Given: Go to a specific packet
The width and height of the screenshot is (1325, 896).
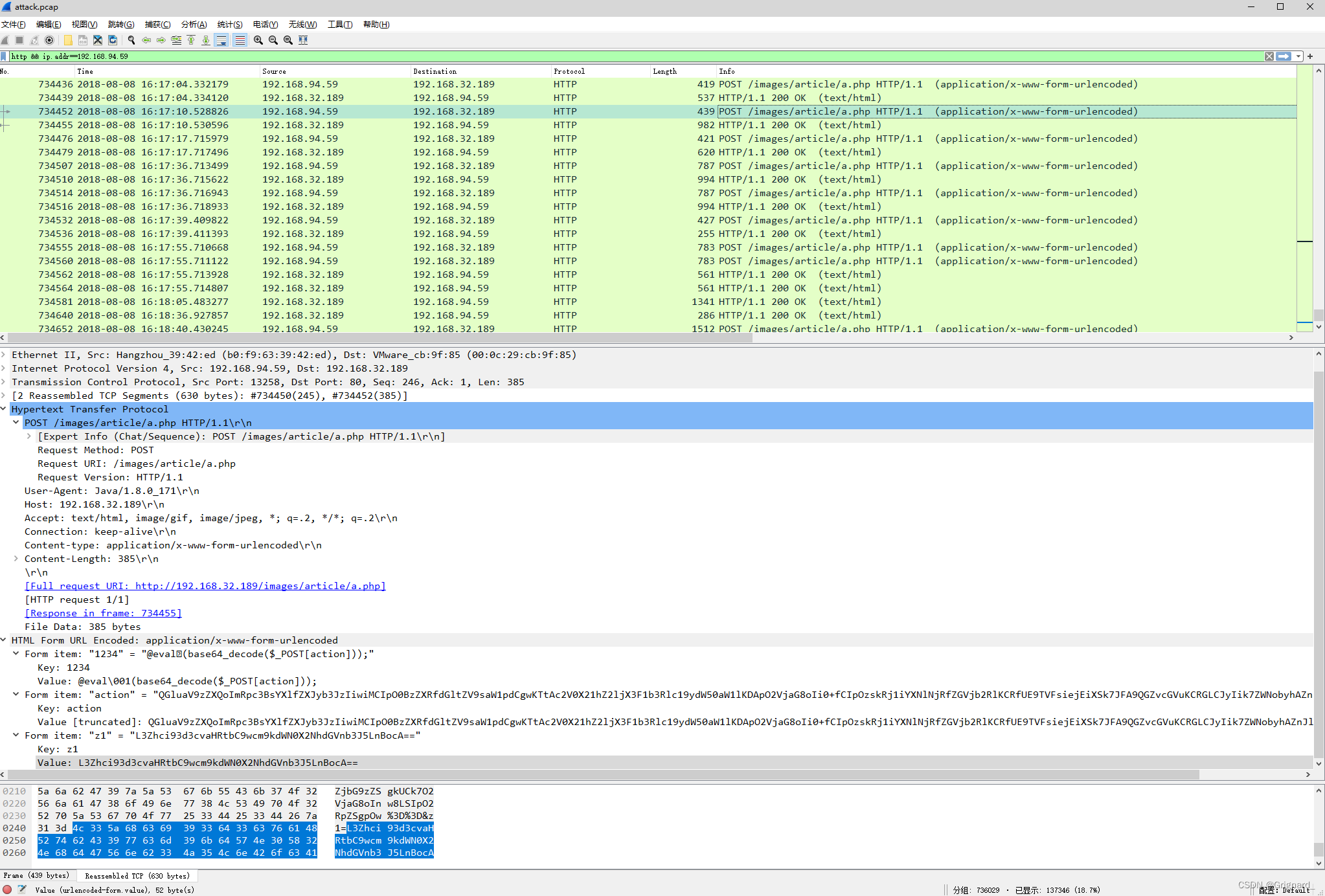Looking at the screenshot, I should tap(176, 40).
